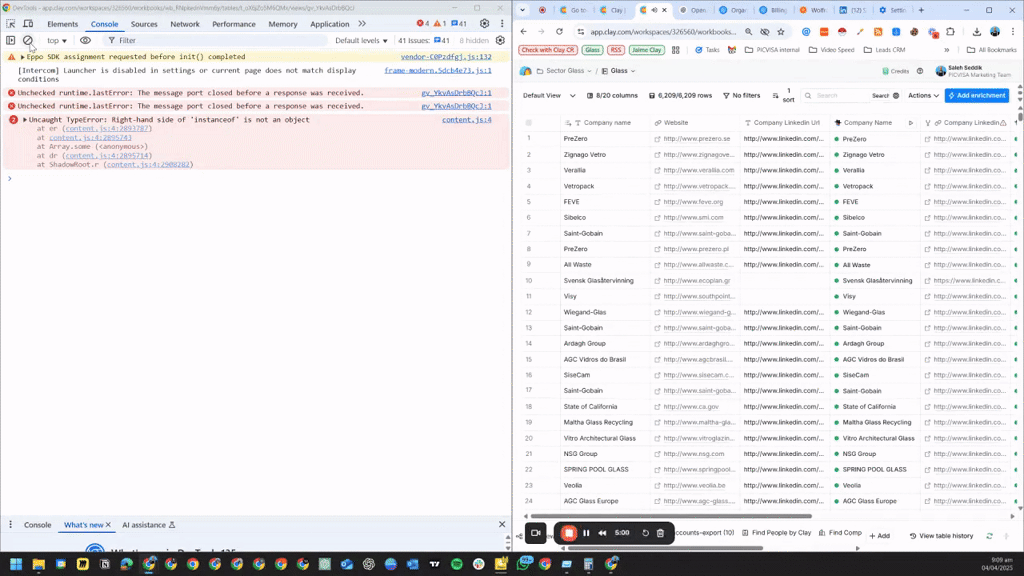Open the Glass table dropdown

click(618, 71)
